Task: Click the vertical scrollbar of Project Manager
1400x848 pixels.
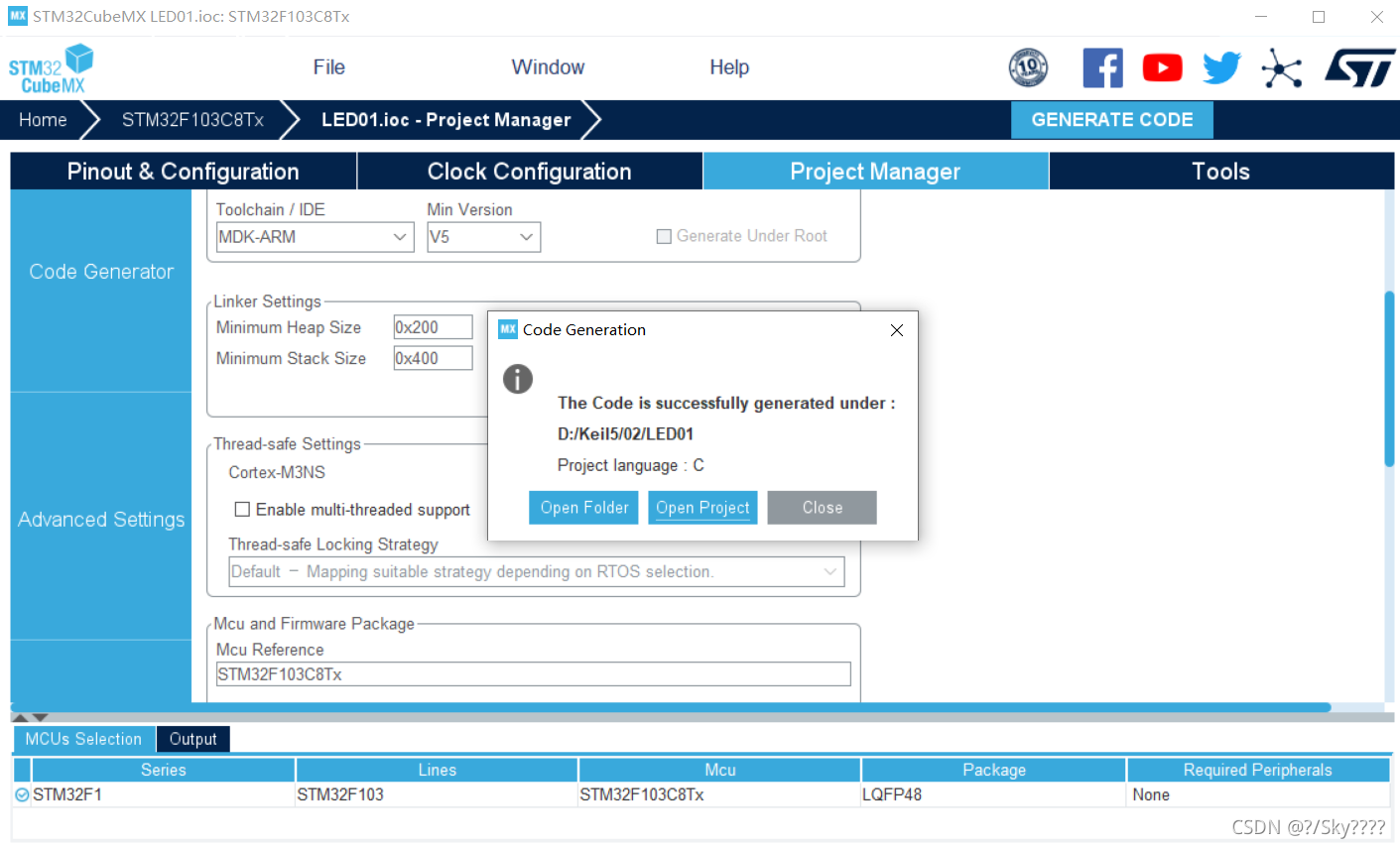Action: pos(1389,377)
